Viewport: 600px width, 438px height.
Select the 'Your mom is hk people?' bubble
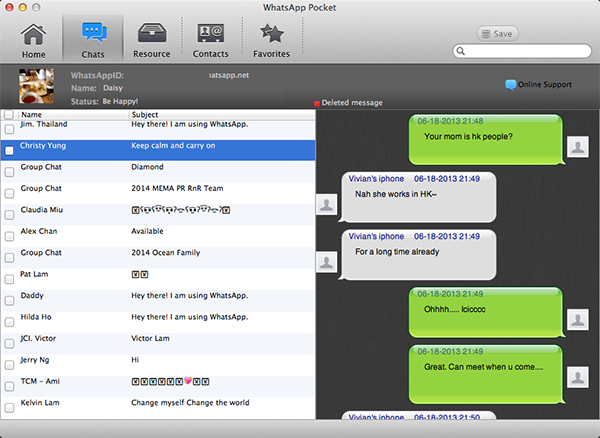click(x=487, y=140)
